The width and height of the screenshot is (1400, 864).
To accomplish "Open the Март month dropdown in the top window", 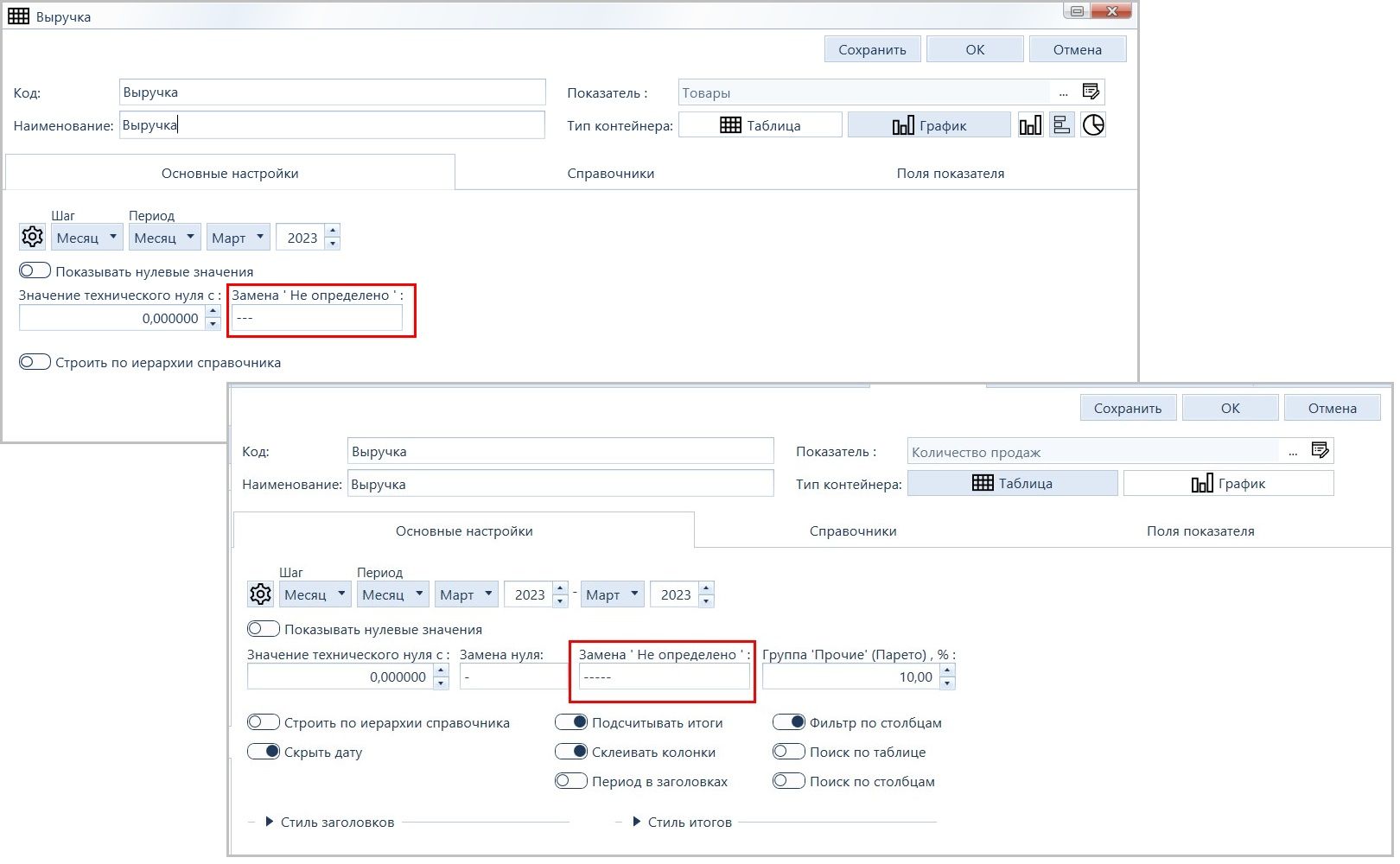I will pos(239,237).
